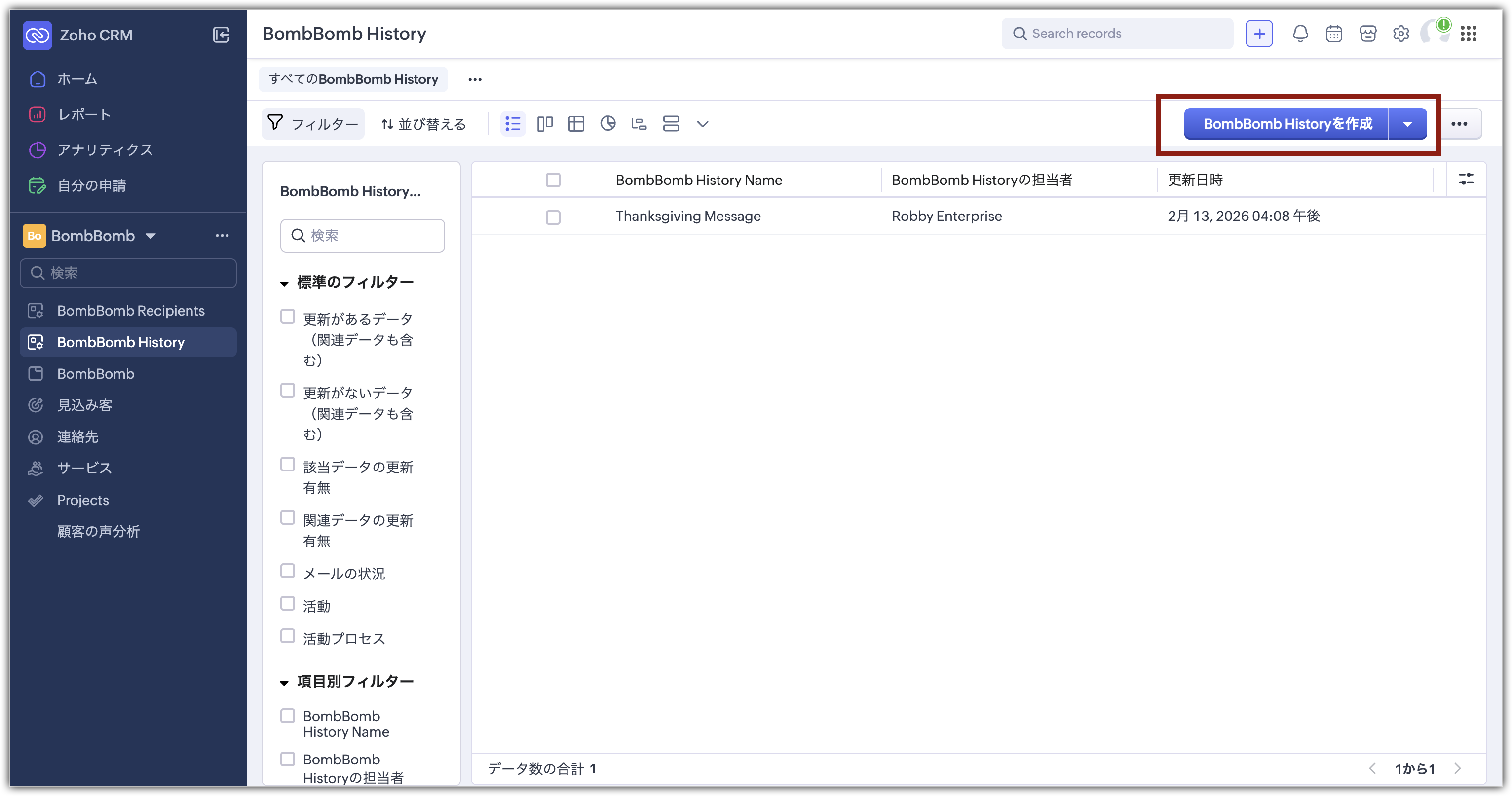Click the quick create plus icon
The width and height of the screenshot is (1512, 796).
point(1259,34)
